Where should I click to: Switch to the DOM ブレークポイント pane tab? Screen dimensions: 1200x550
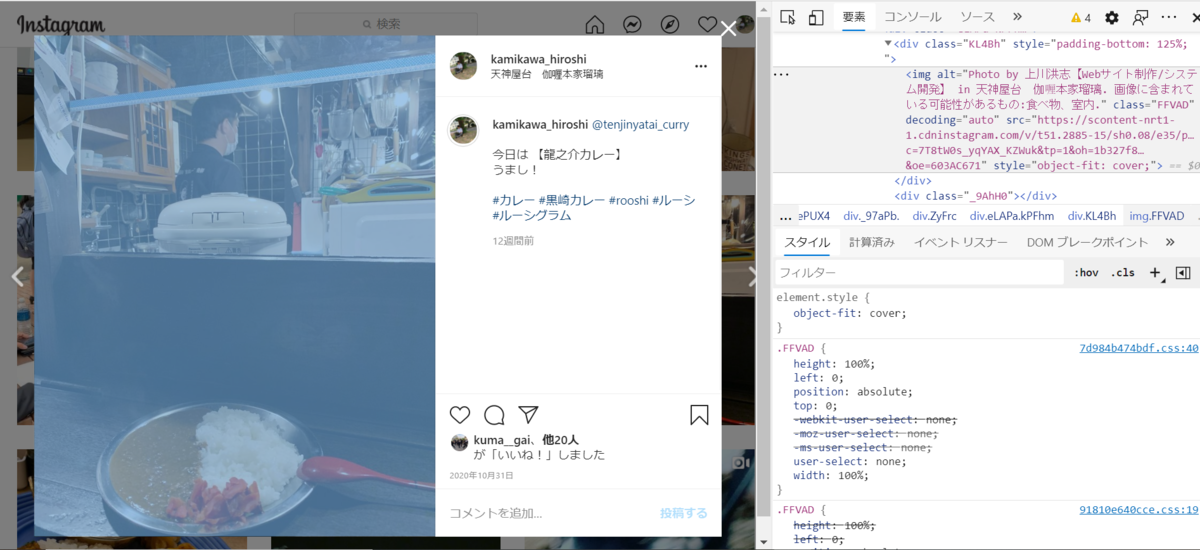pyautogui.click(x=1087, y=242)
